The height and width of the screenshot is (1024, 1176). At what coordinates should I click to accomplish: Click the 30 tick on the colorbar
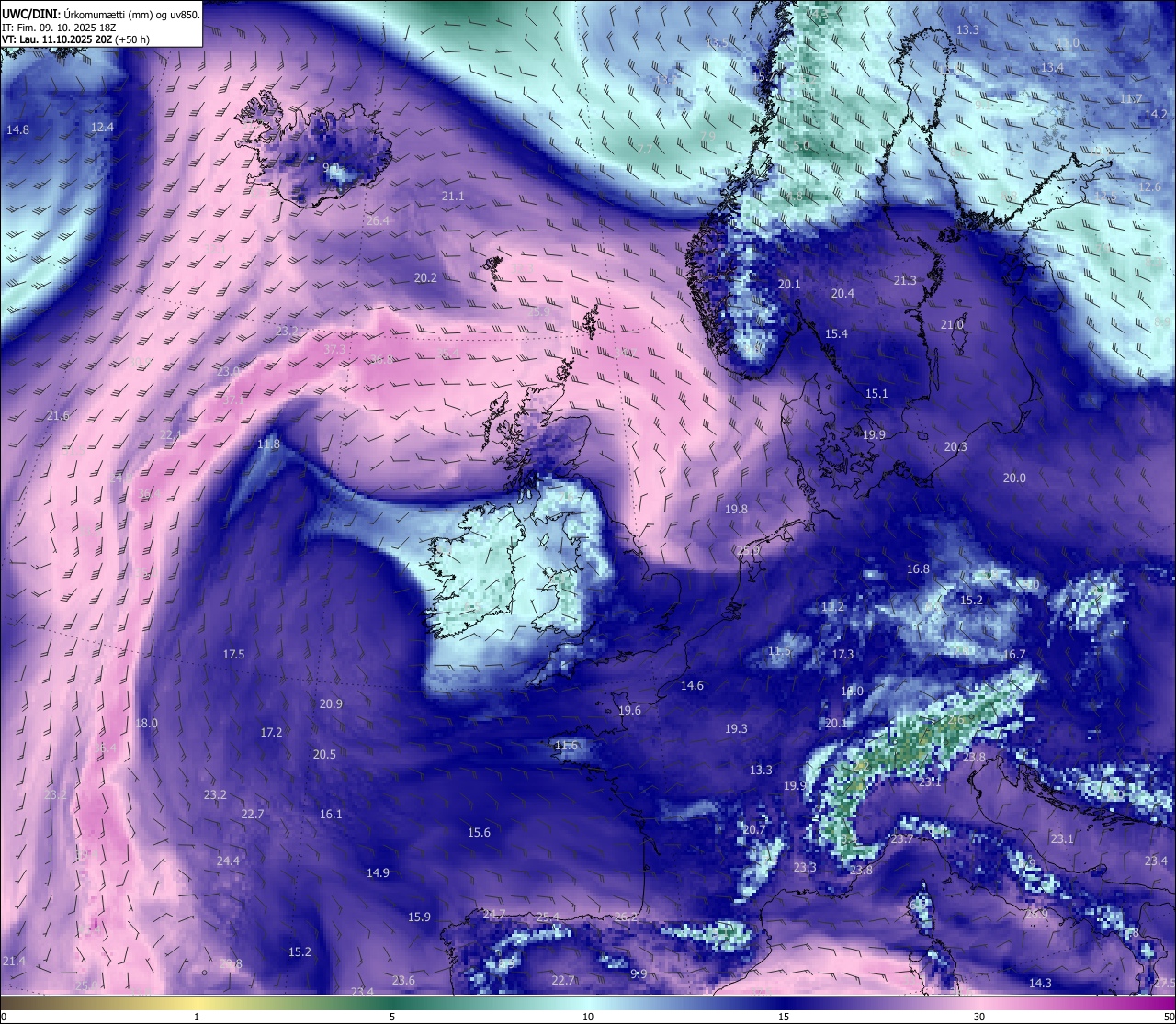(x=979, y=1017)
